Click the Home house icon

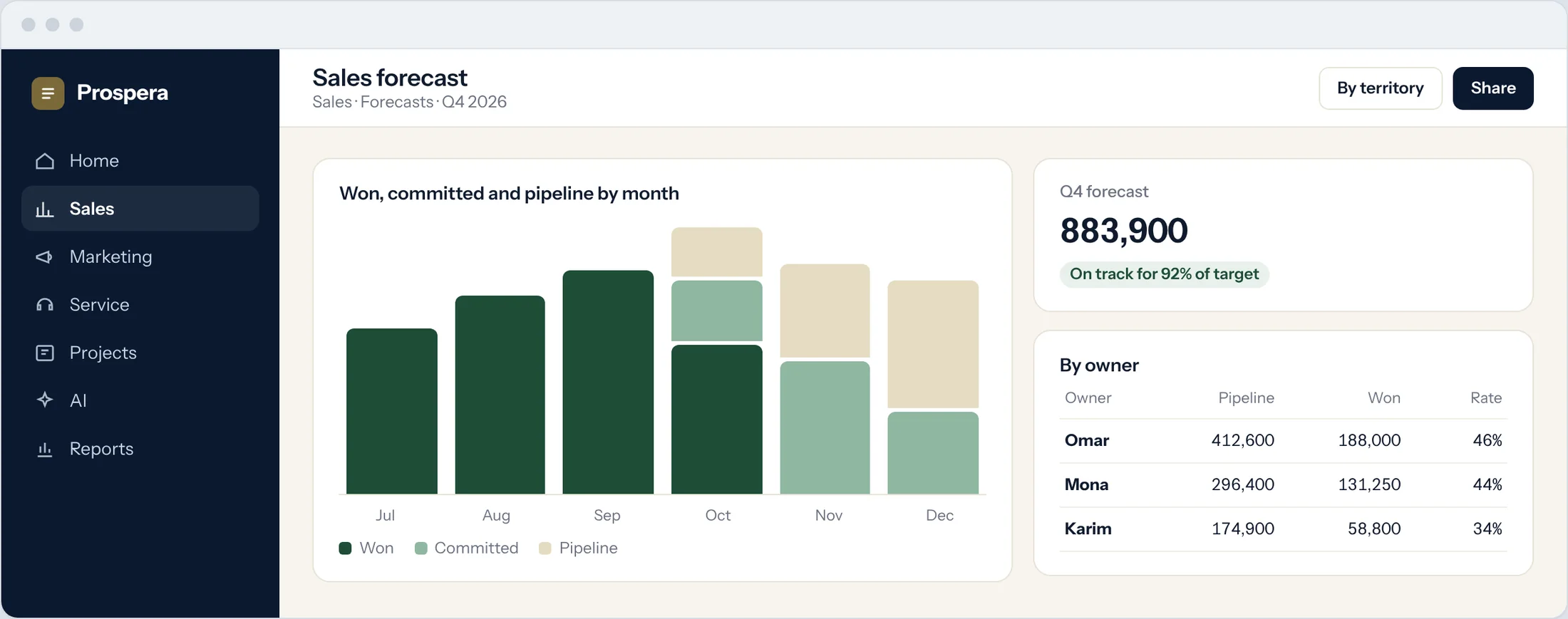(x=45, y=161)
